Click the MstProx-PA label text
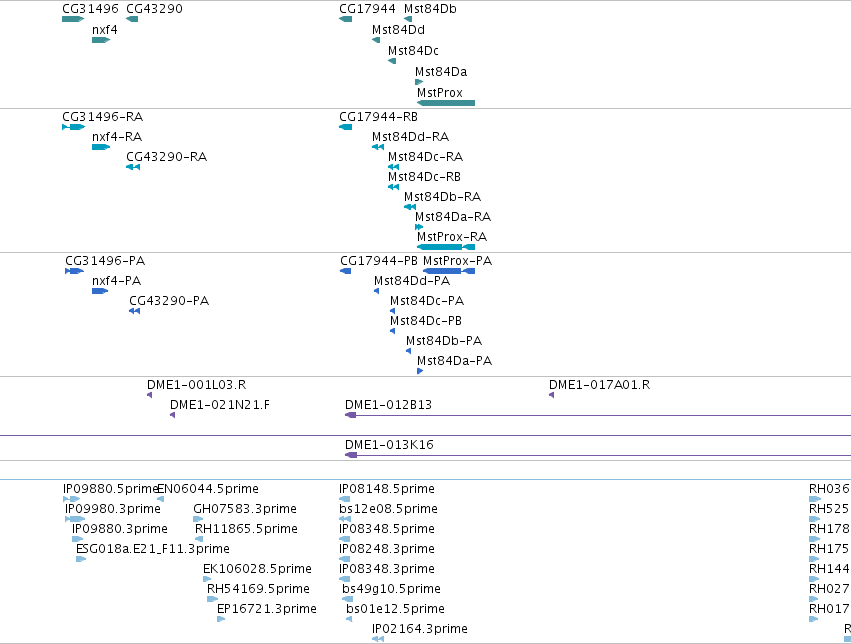 (x=458, y=261)
